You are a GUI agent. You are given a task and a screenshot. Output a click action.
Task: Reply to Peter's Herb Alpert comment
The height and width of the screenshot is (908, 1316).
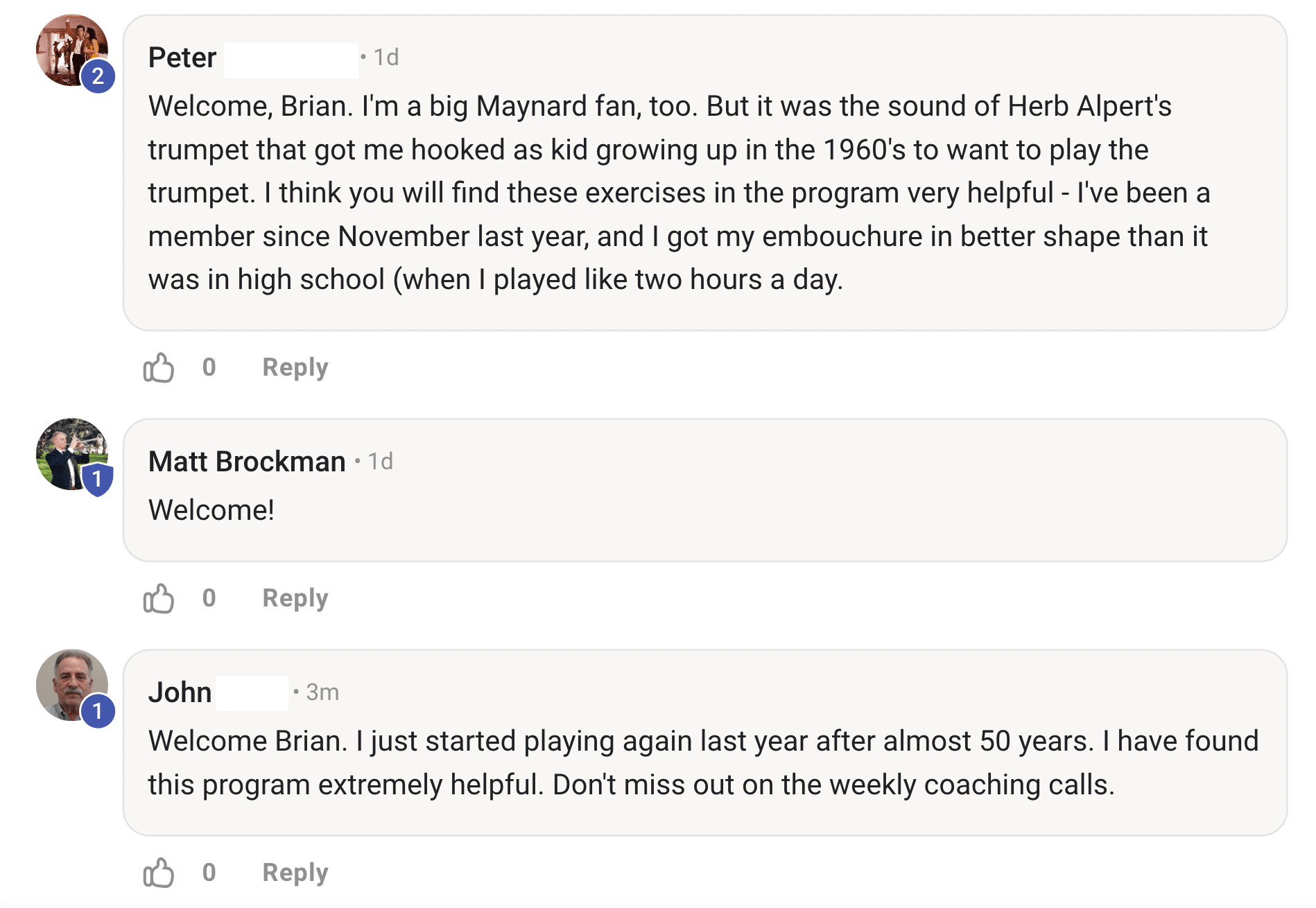[x=295, y=367]
